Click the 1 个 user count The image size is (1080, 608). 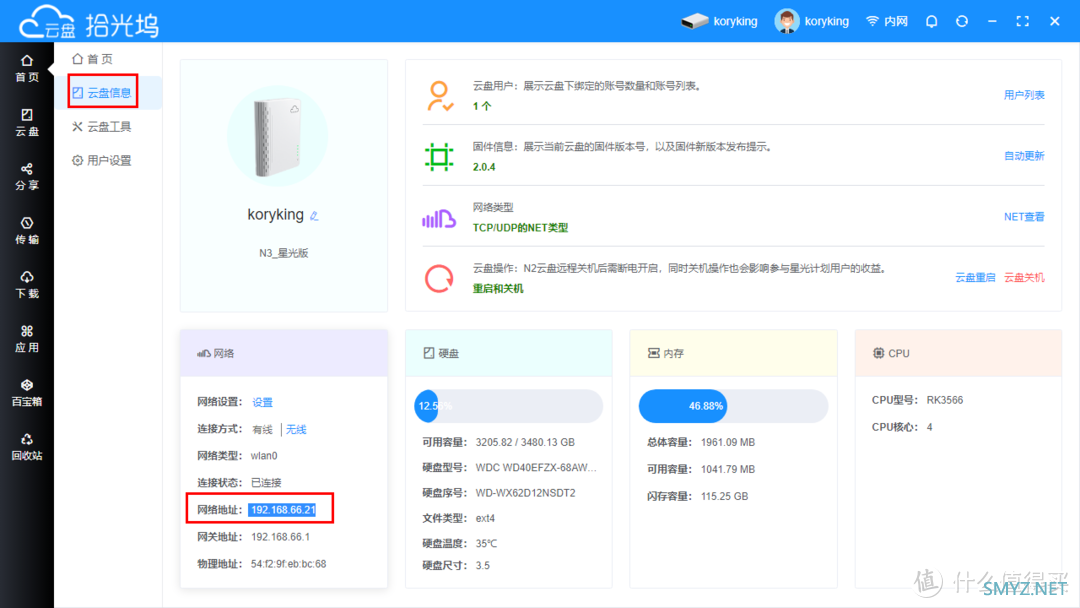481,106
